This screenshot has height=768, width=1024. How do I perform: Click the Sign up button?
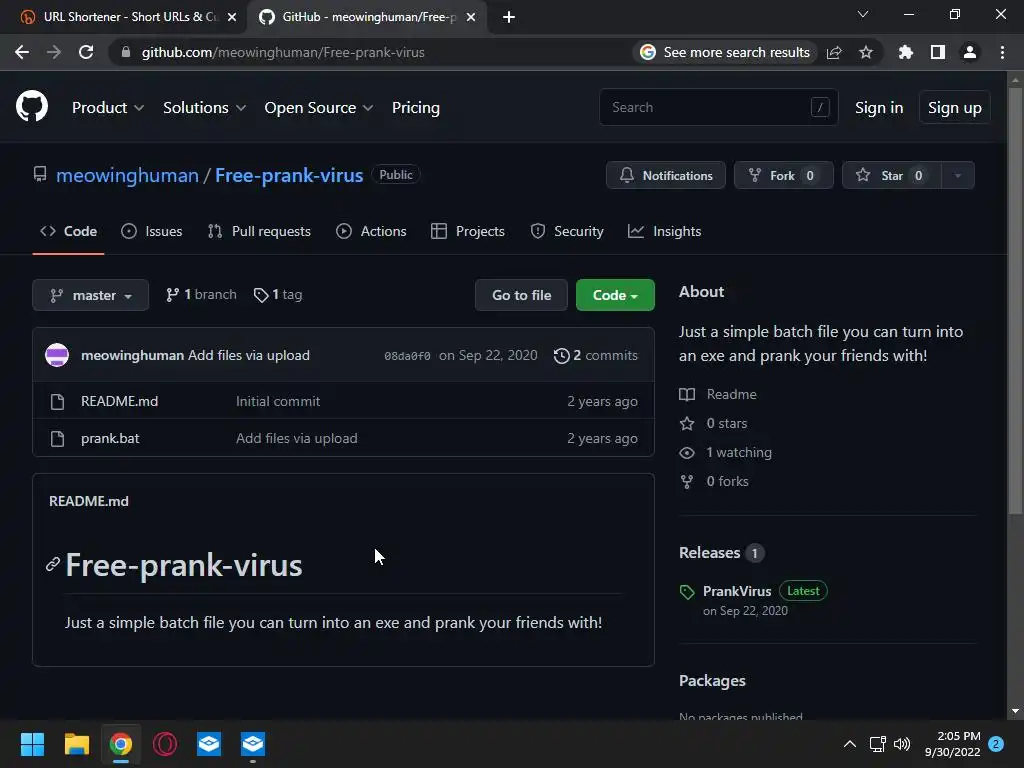[954, 108]
